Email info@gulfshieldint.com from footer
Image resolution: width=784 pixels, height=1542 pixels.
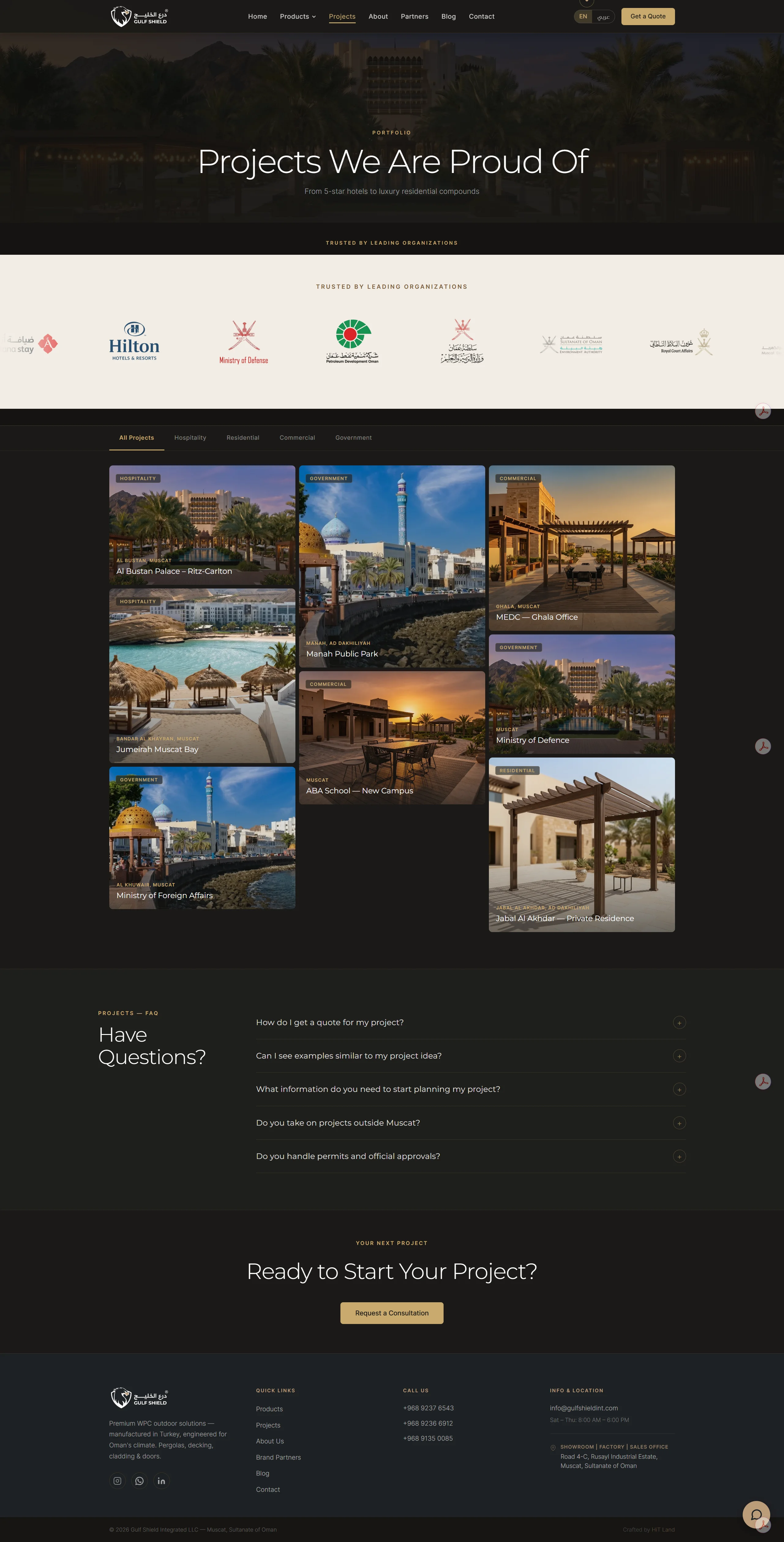click(584, 1408)
